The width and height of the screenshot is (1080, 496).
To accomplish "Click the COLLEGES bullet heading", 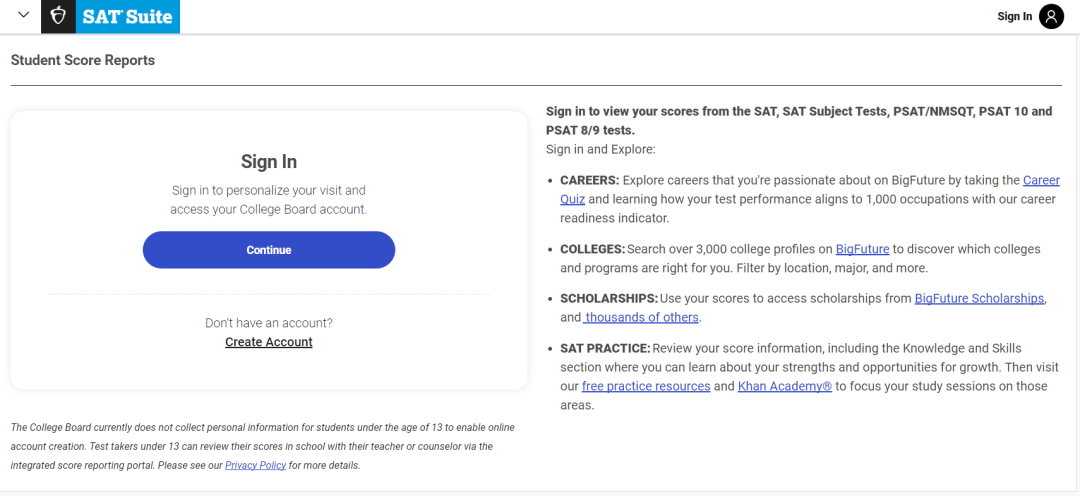I will coord(593,249).
